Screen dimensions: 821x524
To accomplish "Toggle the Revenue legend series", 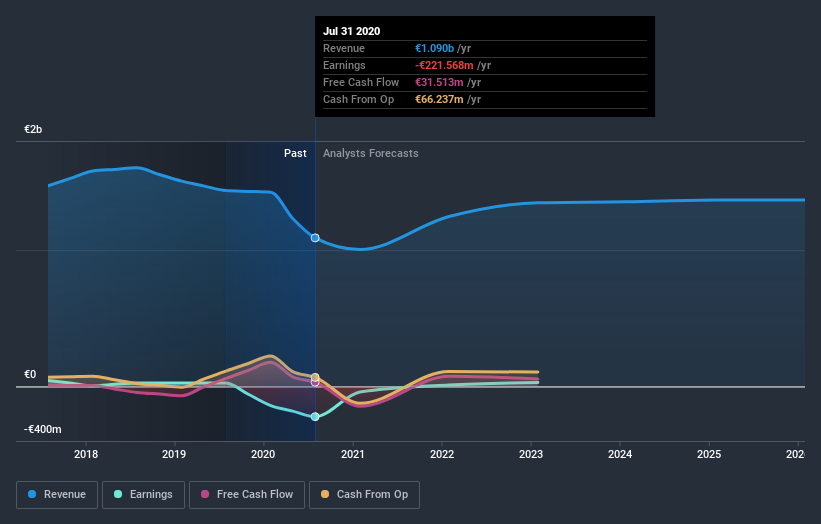I will 57,495.
